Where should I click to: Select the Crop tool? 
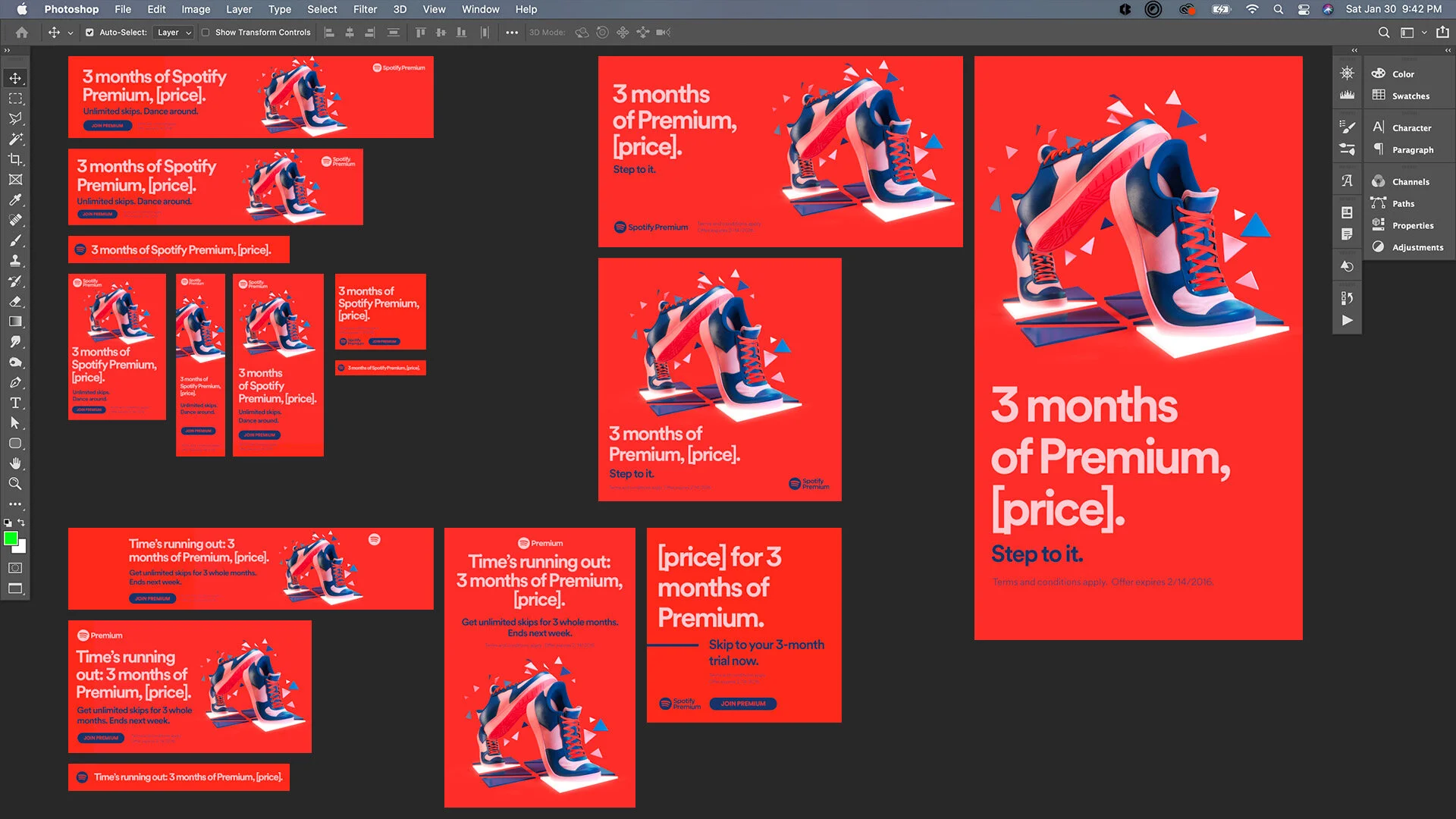[15, 159]
